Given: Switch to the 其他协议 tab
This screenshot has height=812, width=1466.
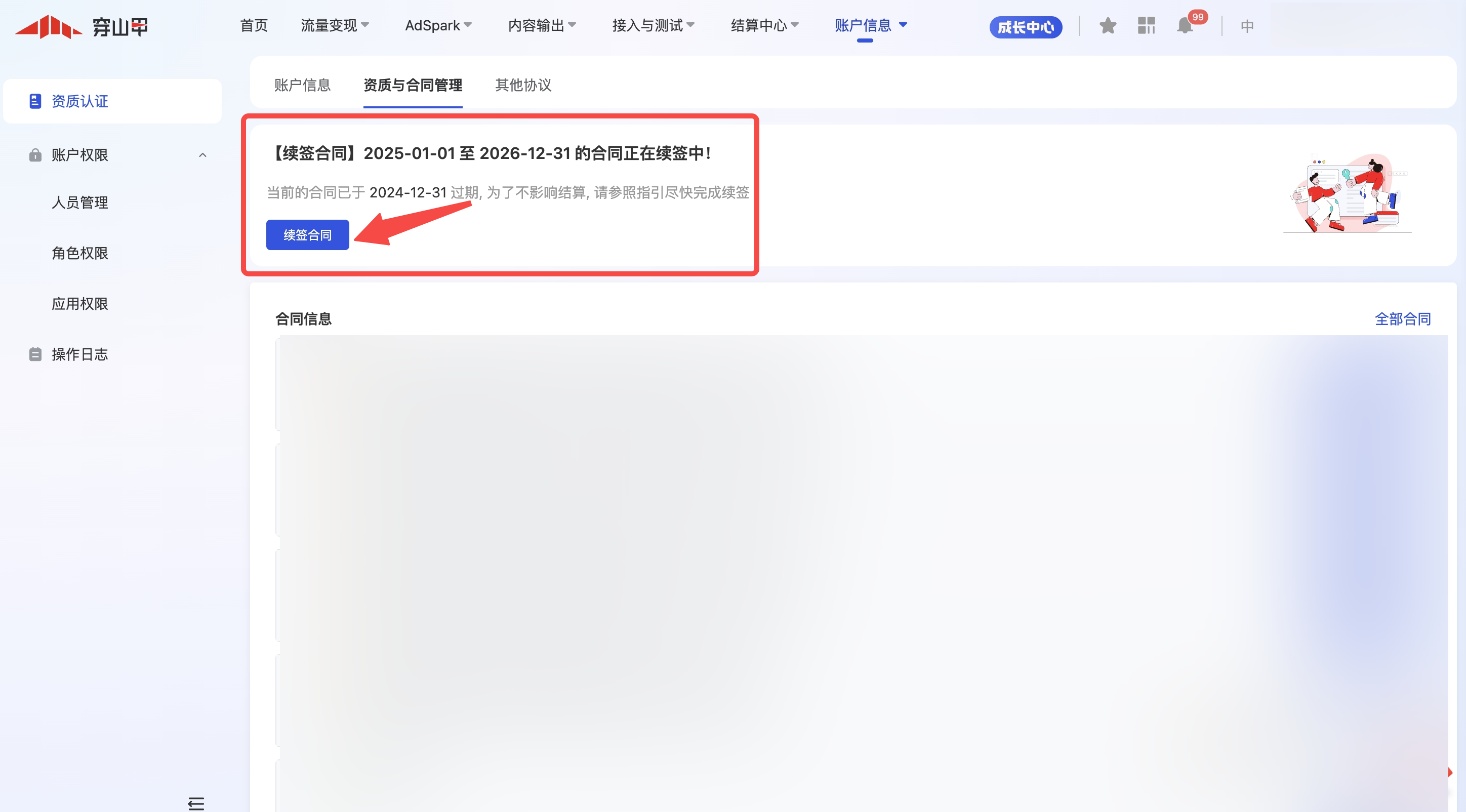Looking at the screenshot, I should point(523,85).
